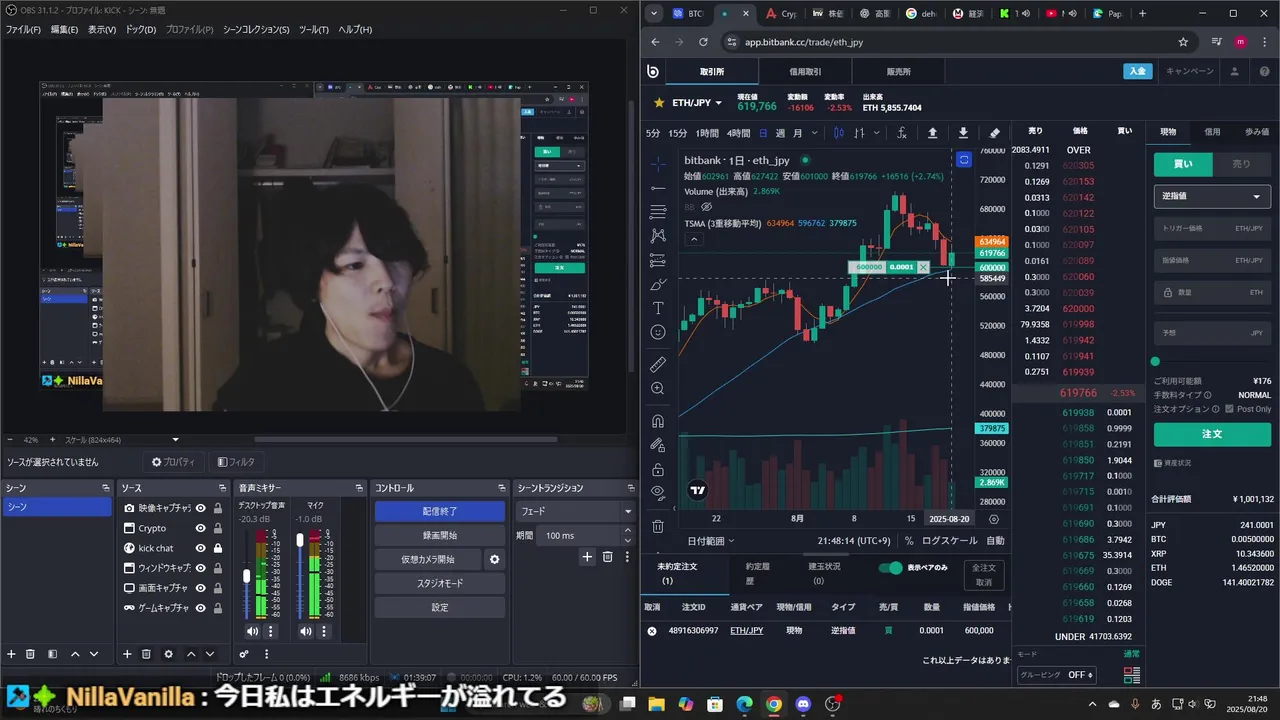This screenshot has height=720, width=1280.
Task: Adjust マイク volume slider
Action: click(x=300, y=541)
